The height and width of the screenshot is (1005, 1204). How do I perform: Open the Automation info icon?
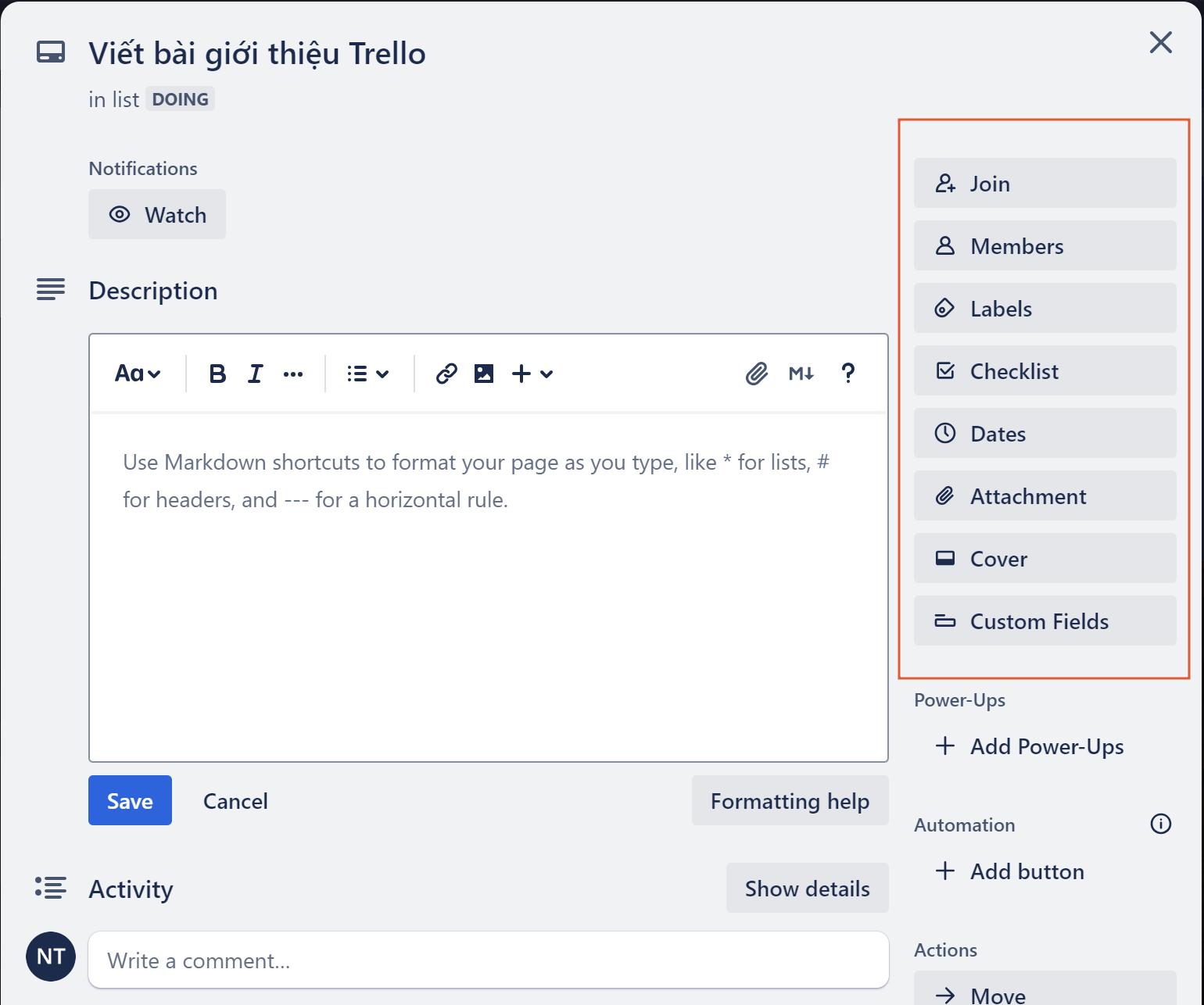pos(1161,824)
